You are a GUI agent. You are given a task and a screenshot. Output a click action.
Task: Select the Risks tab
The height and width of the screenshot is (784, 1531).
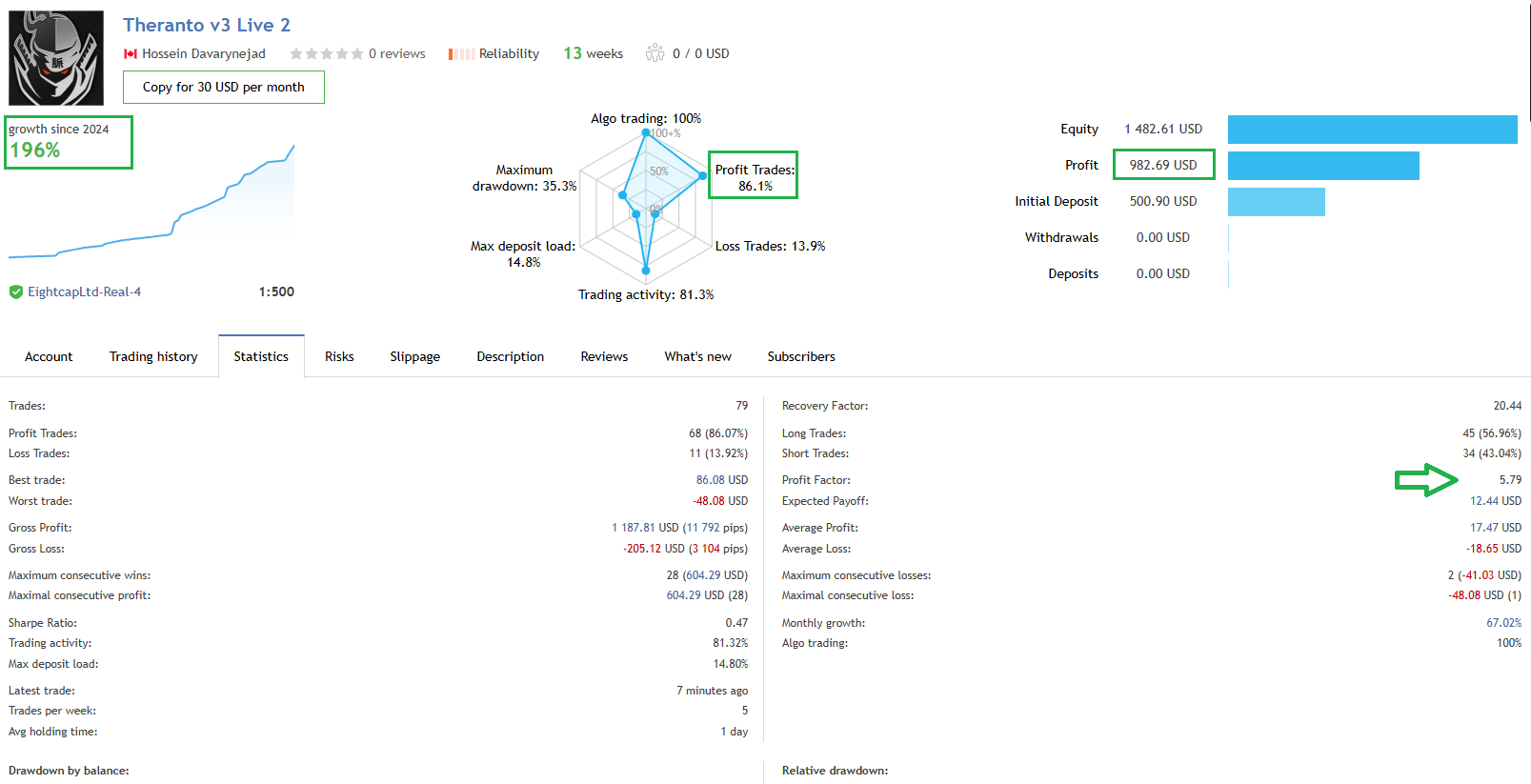click(339, 356)
